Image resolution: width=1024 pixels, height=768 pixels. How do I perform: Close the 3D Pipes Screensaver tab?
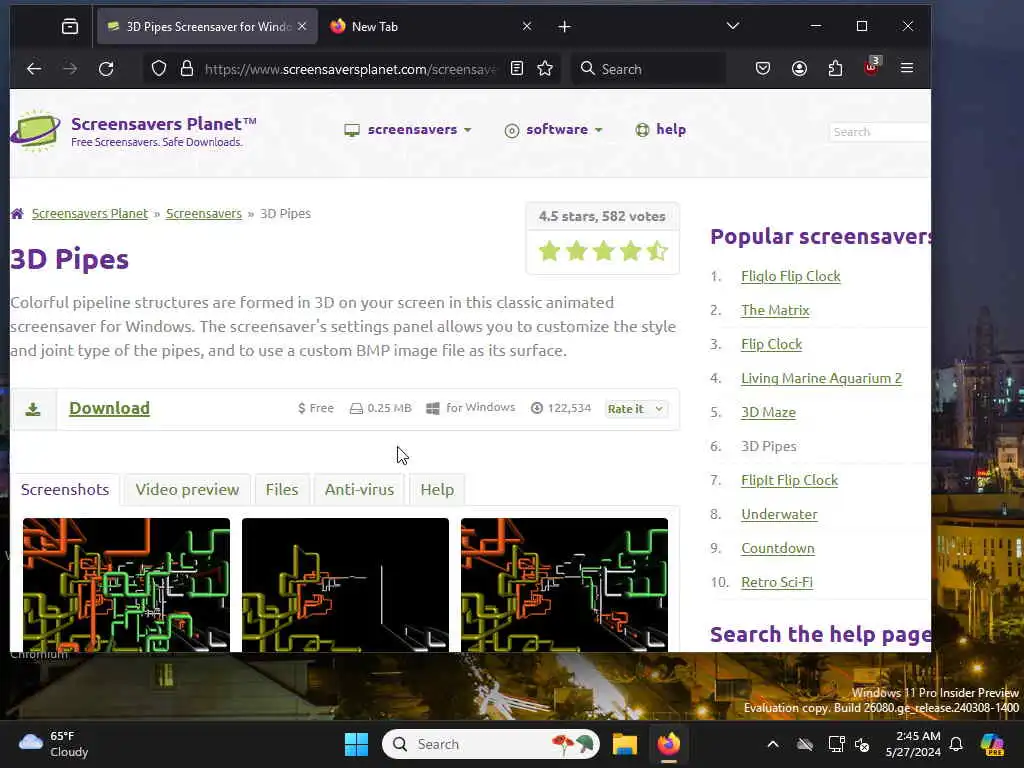[x=302, y=26]
